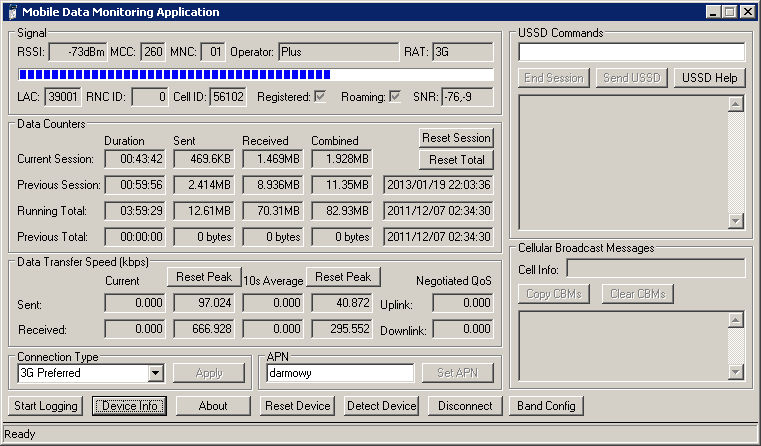Click the APN text field containing darmowy
Viewport: 761px width, 446px height.
pos(340,373)
